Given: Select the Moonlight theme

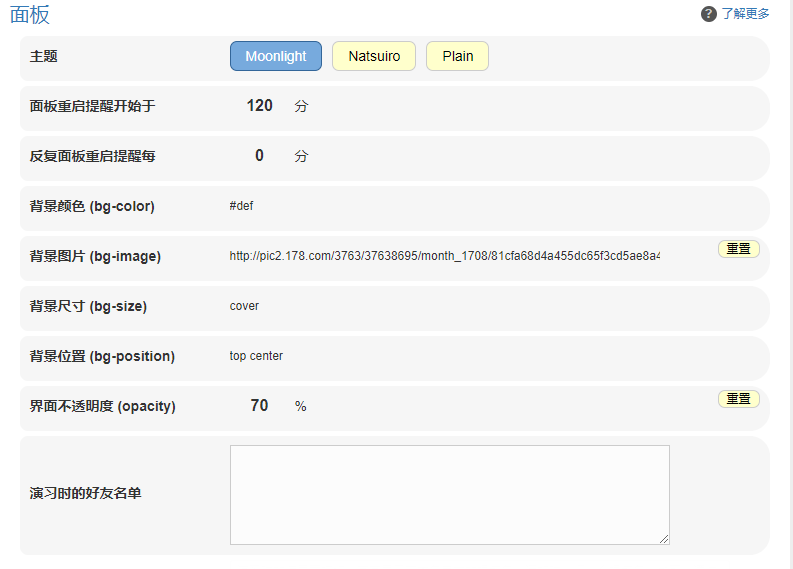Looking at the screenshot, I should 276,56.
